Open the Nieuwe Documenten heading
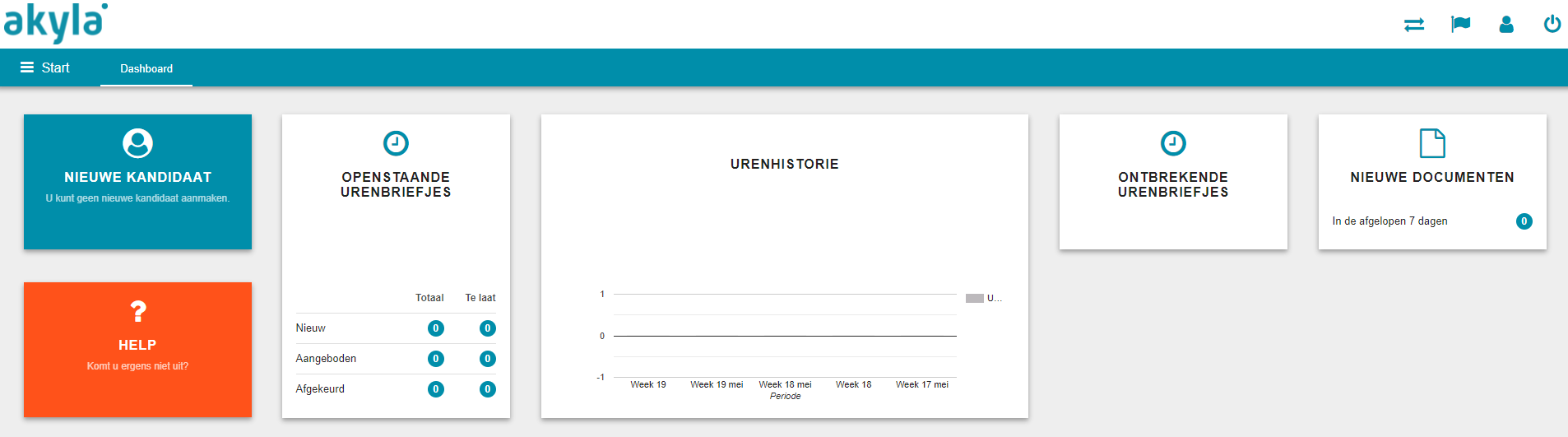The width and height of the screenshot is (1568, 437). click(1432, 177)
